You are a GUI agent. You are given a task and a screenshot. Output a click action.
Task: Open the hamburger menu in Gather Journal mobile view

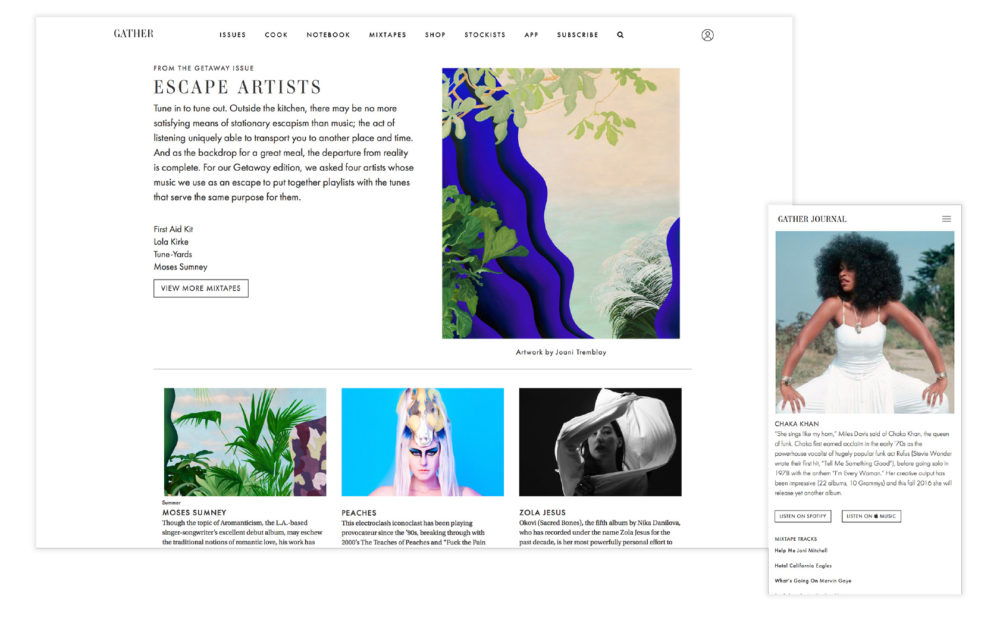tap(946, 219)
